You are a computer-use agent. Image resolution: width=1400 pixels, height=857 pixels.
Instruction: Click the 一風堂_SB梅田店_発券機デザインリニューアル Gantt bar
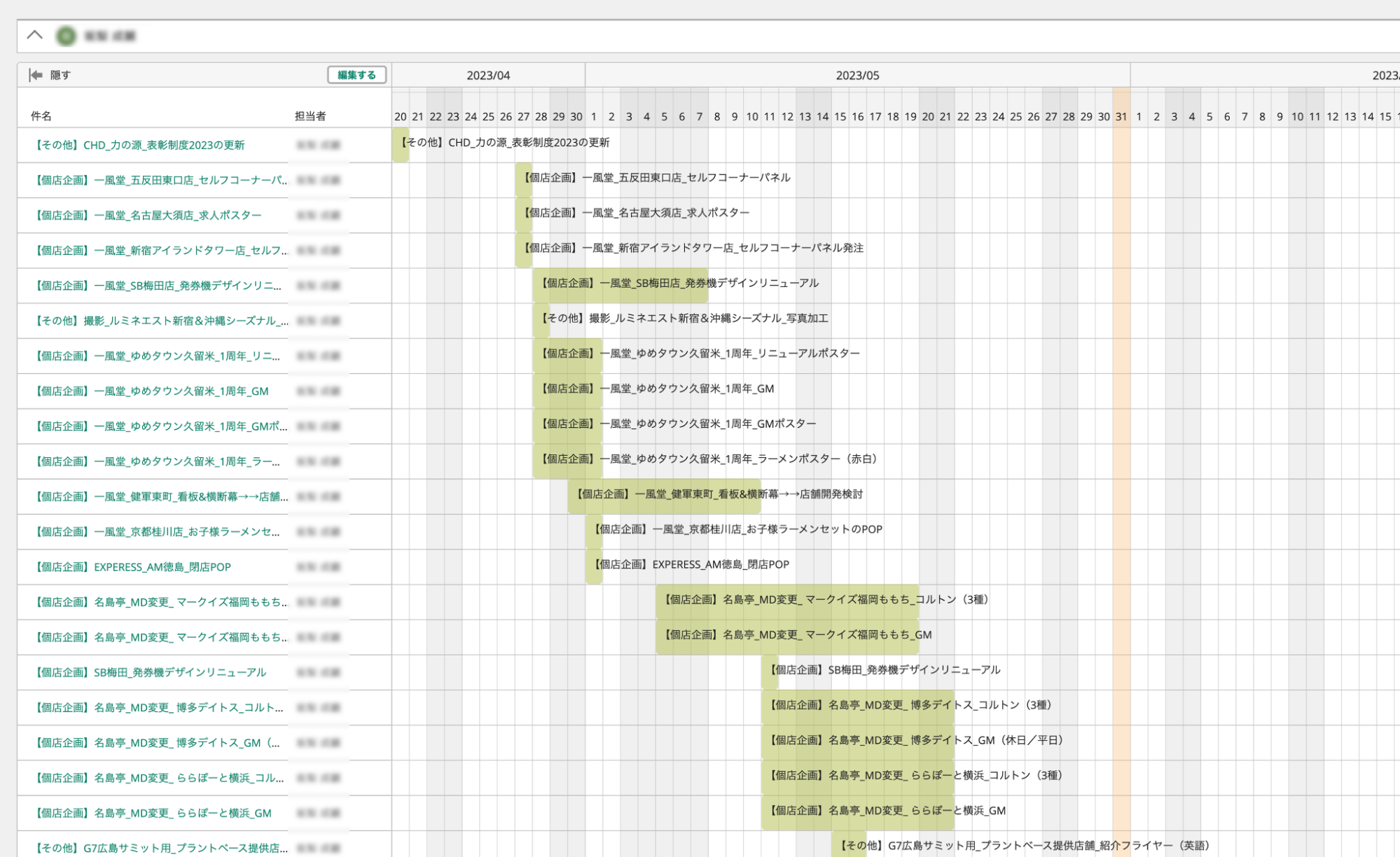(x=620, y=284)
